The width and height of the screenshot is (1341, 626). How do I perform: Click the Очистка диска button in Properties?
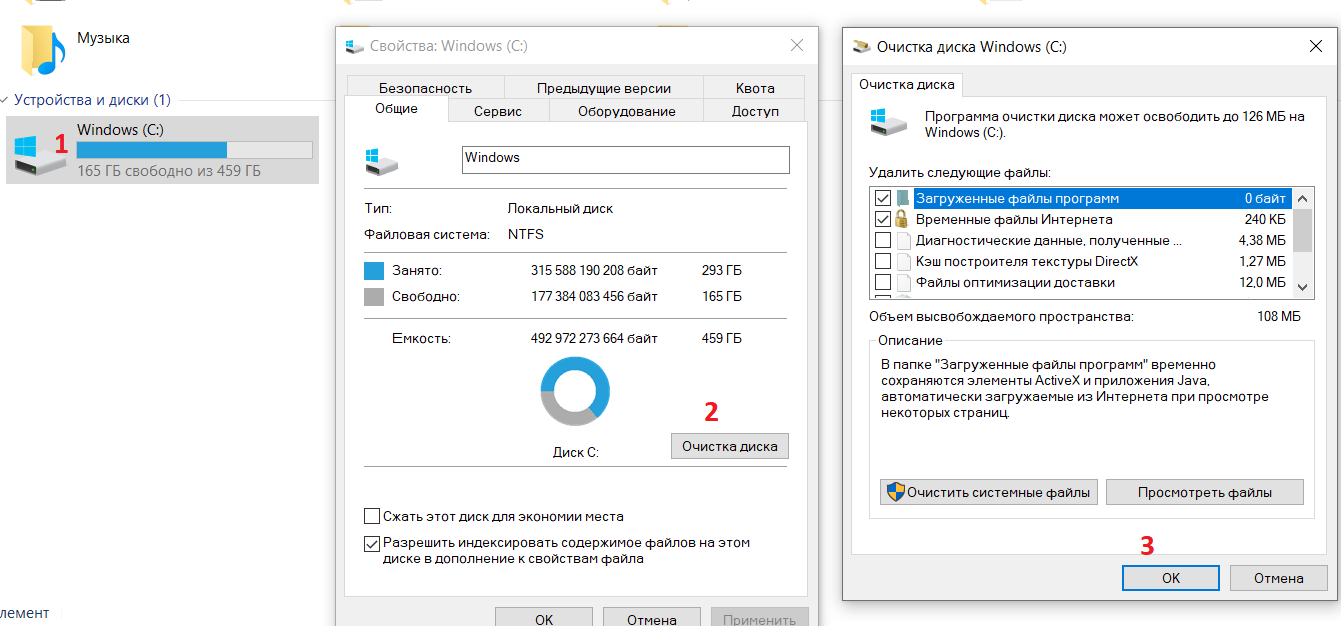pyautogui.click(x=730, y=446)
